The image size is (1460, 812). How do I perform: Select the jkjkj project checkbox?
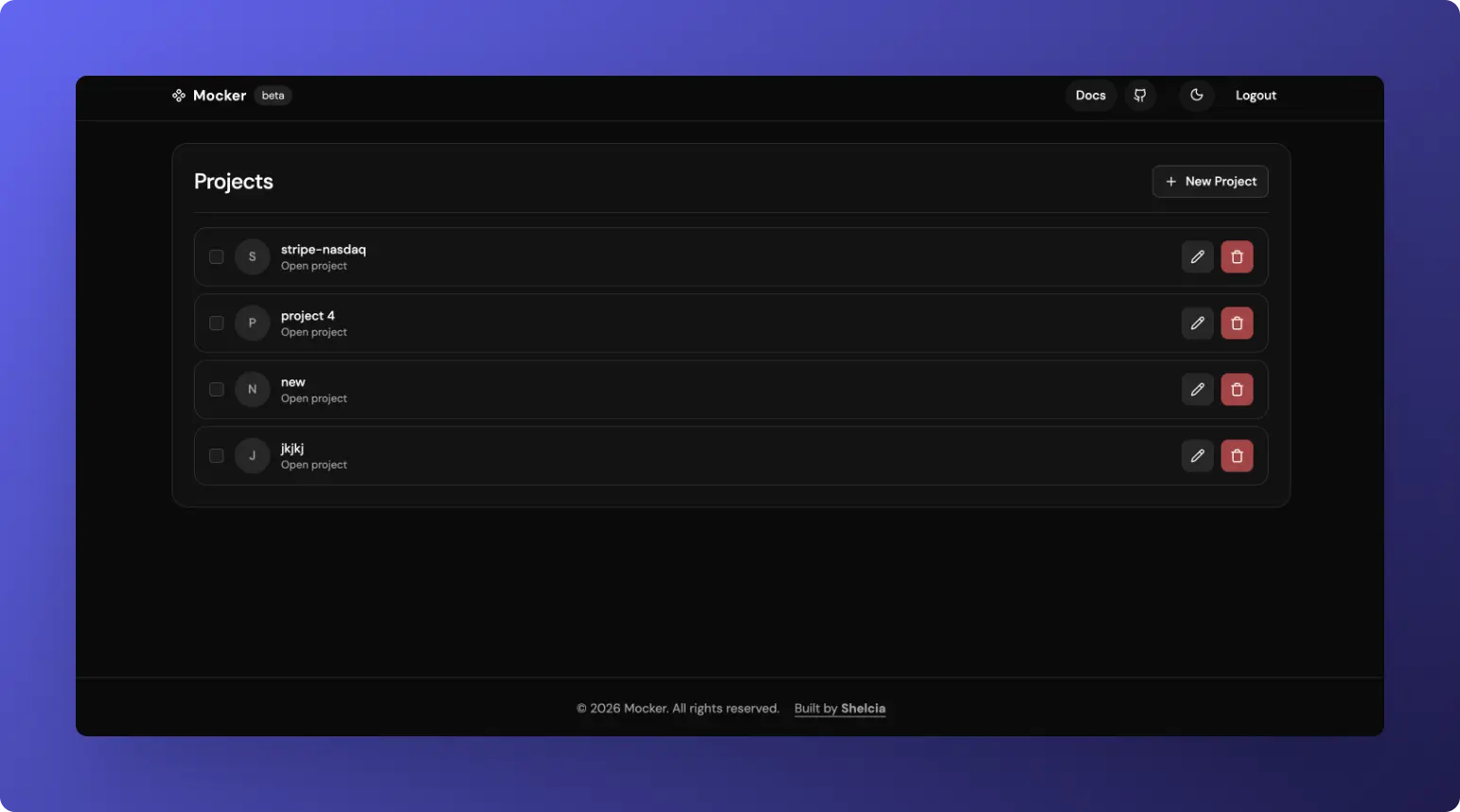point(216,456)
